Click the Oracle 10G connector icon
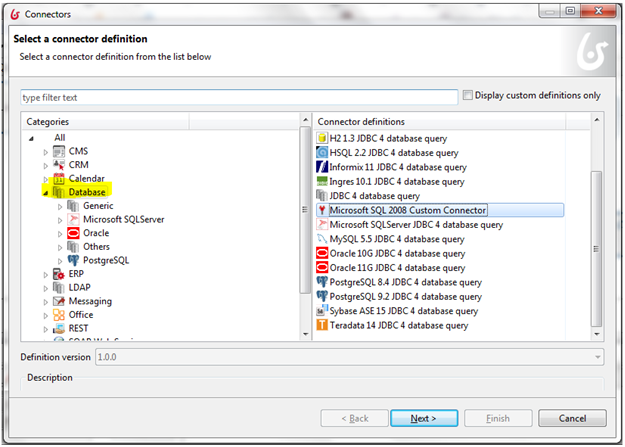This screenshot has width=625, height=447. click(x=322, y=253)
